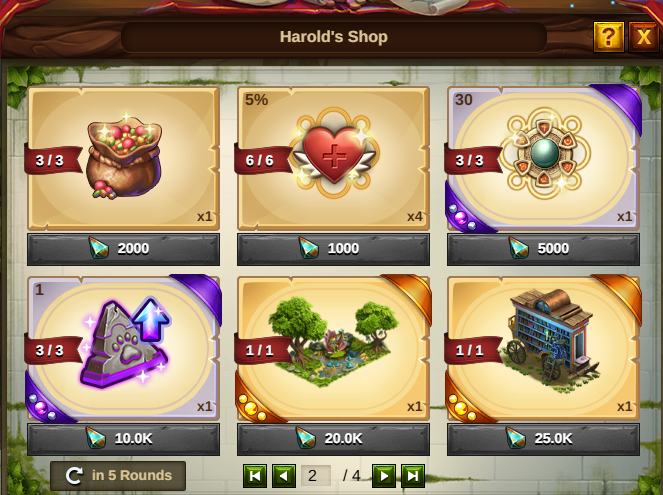Go to the previous shop page
This screenshot has height=495, width=663.
[x=284, y=476]
